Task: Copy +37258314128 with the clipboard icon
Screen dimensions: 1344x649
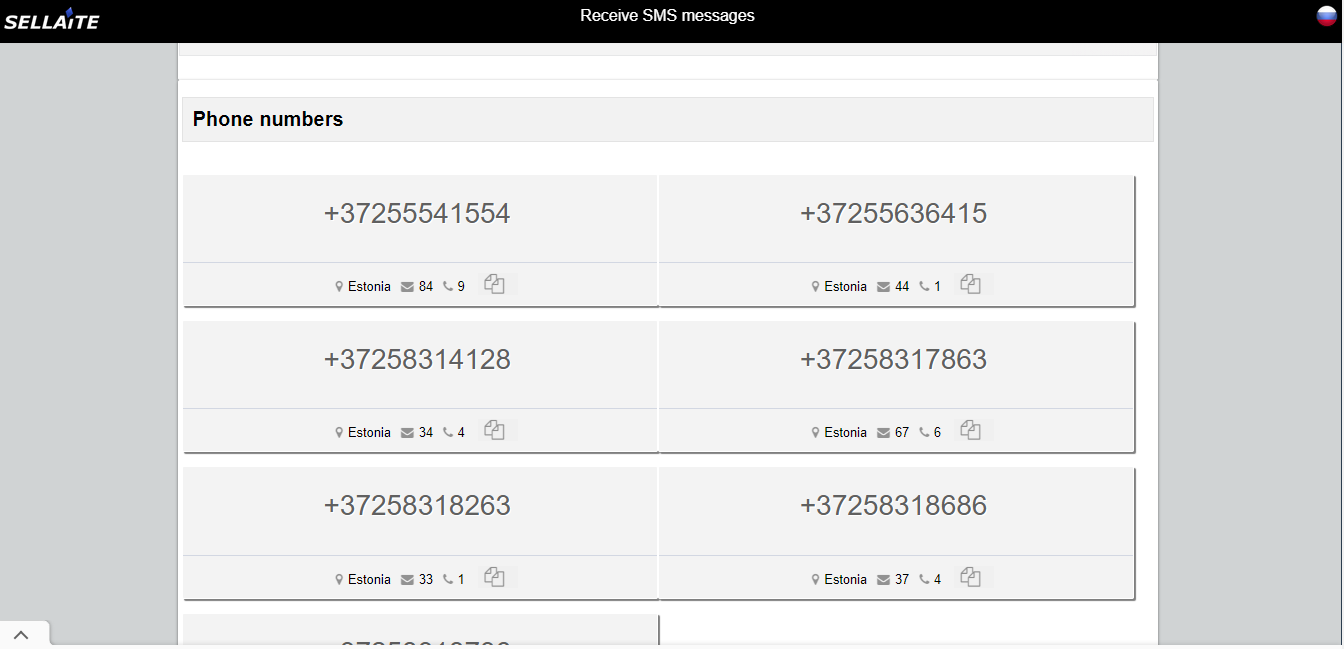Action: click(x=494, y=430)
